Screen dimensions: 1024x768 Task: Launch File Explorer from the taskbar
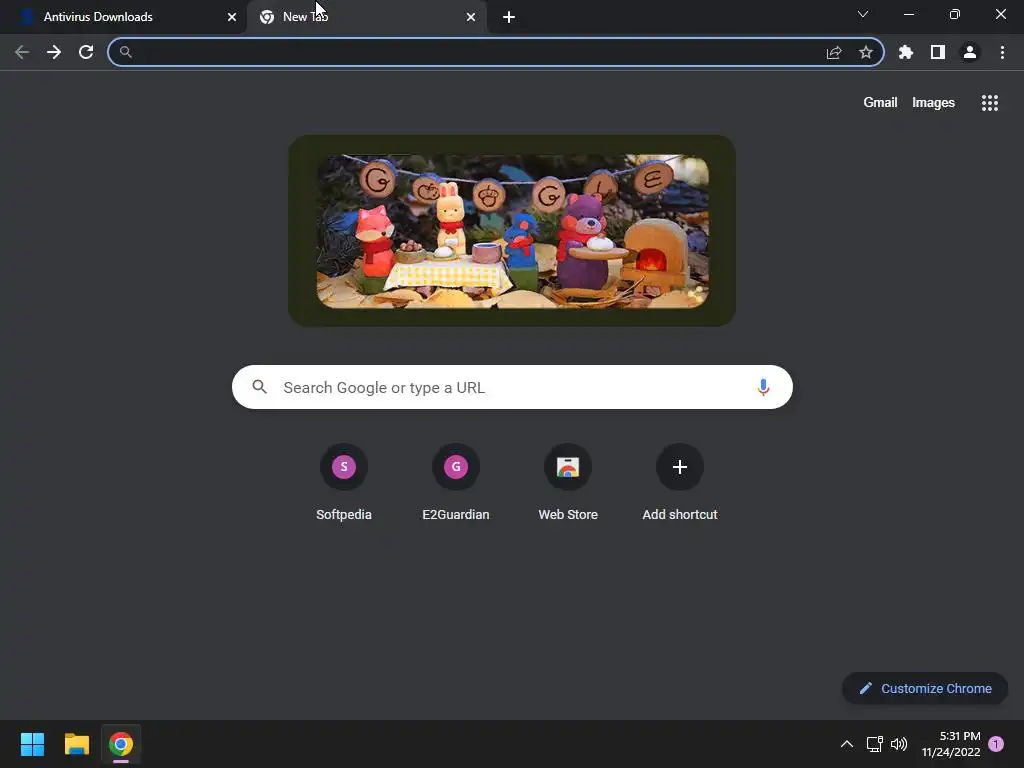(x=76, y=744)
